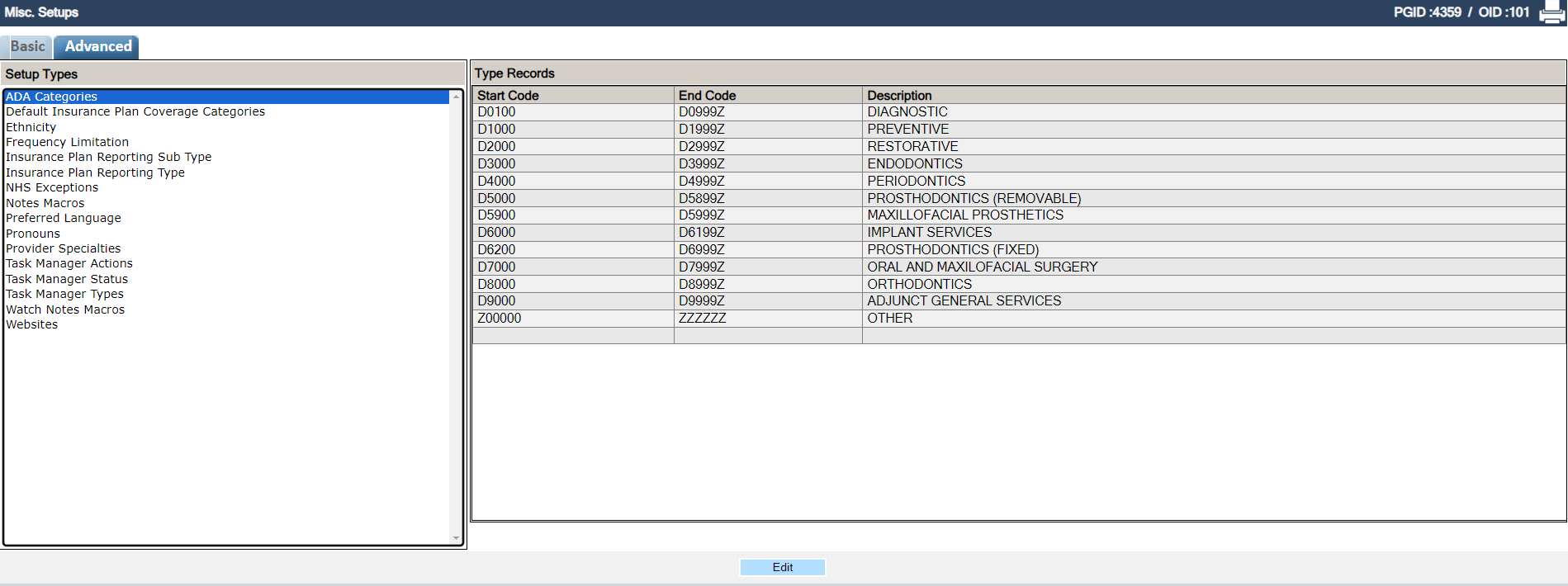Screen dimensions: 1568x586
Task: Select the ENDODONTICS record row
Action: tap(915, 163)
